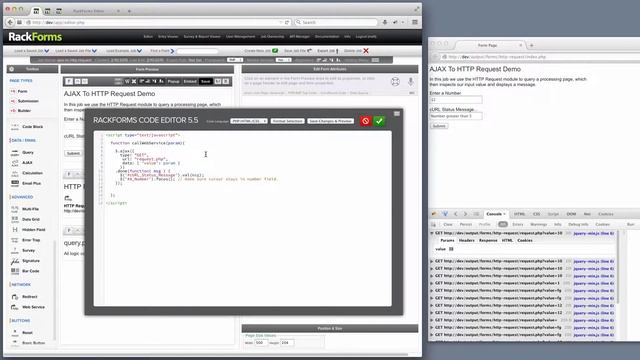Open the Console tab dropdown arrow
This screenshot has width=640, height=360.
point(504,214)
